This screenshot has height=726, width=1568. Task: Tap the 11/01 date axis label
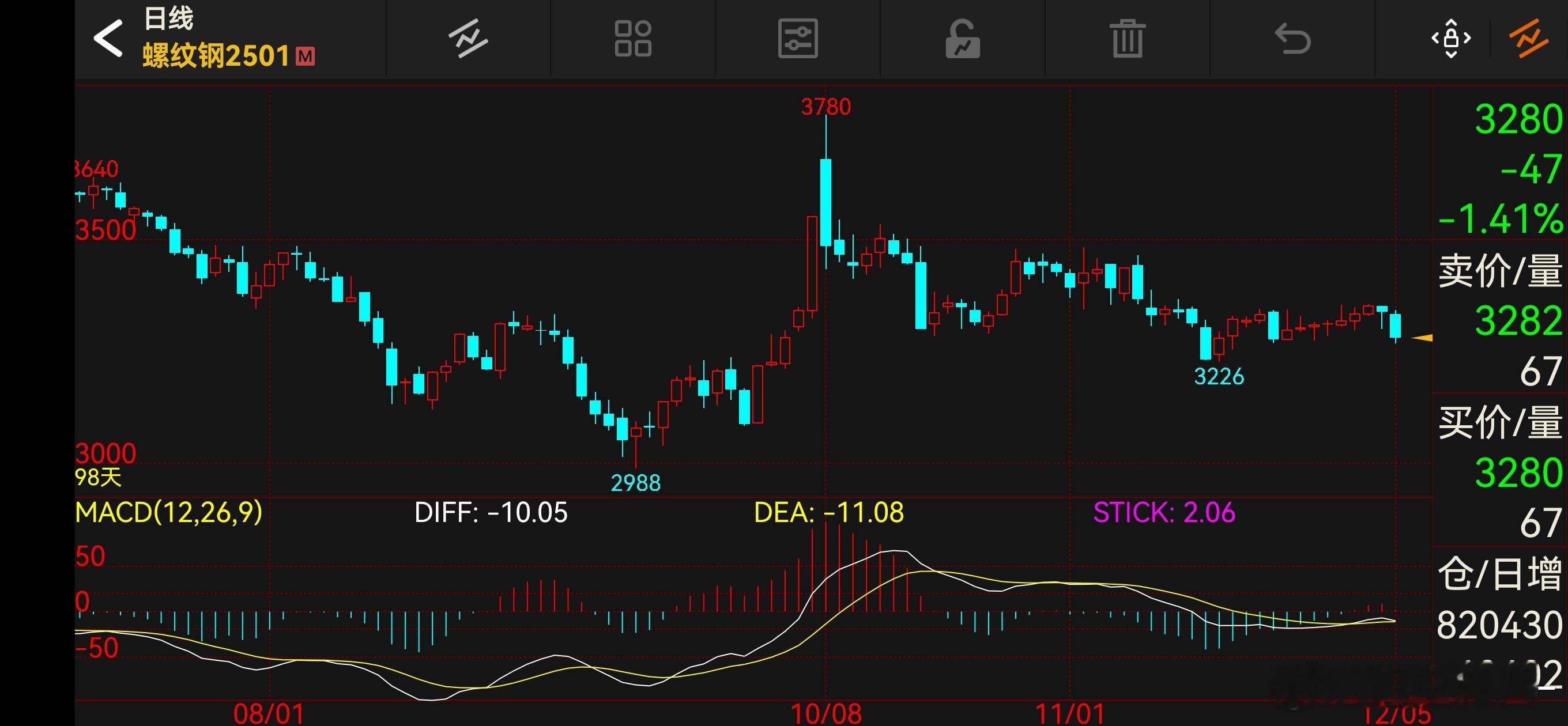point(1069,714)
